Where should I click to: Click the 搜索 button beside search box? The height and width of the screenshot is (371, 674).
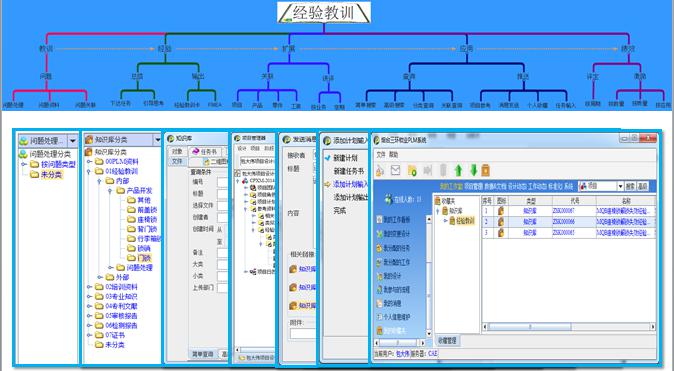[631, 186]
